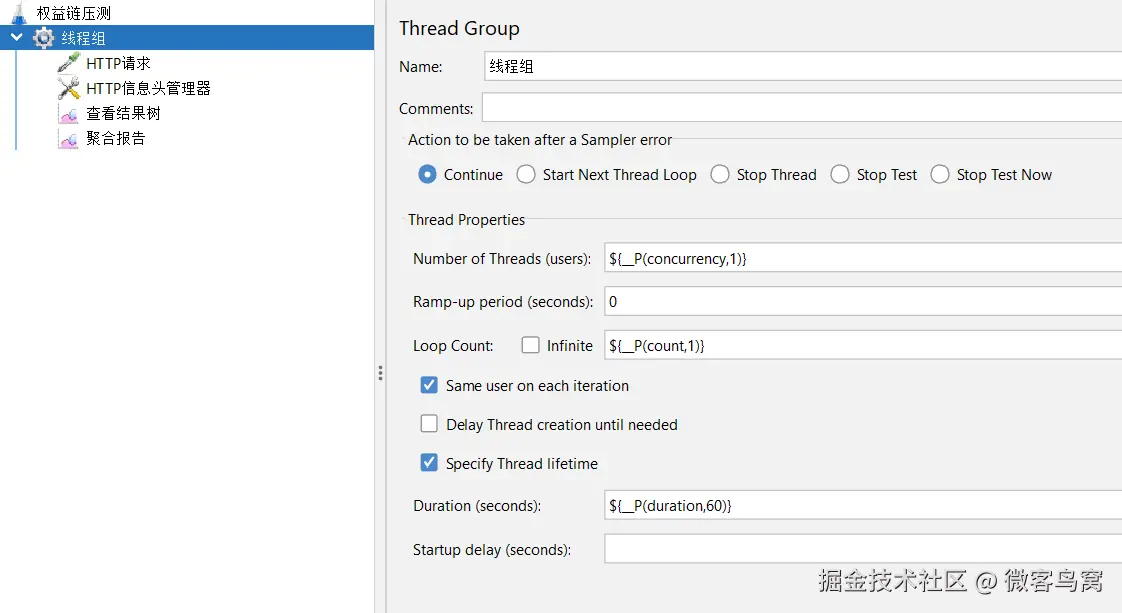Screen dimensions: 1122x613
Task: Click the Number of Threads input field
Action: (860, 258)
